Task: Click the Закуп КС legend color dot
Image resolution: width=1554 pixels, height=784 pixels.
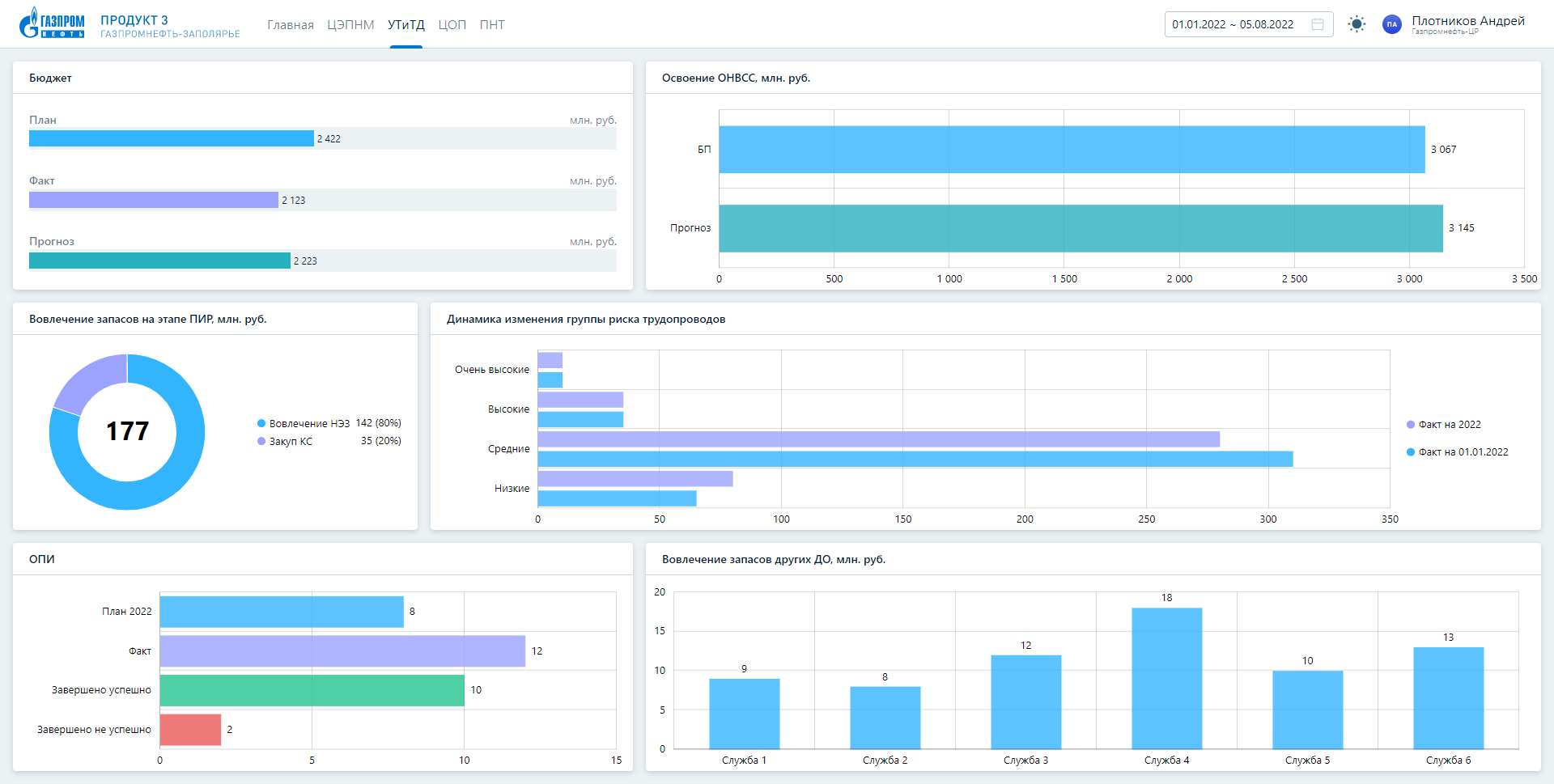Action: click(x=261, y=442)
